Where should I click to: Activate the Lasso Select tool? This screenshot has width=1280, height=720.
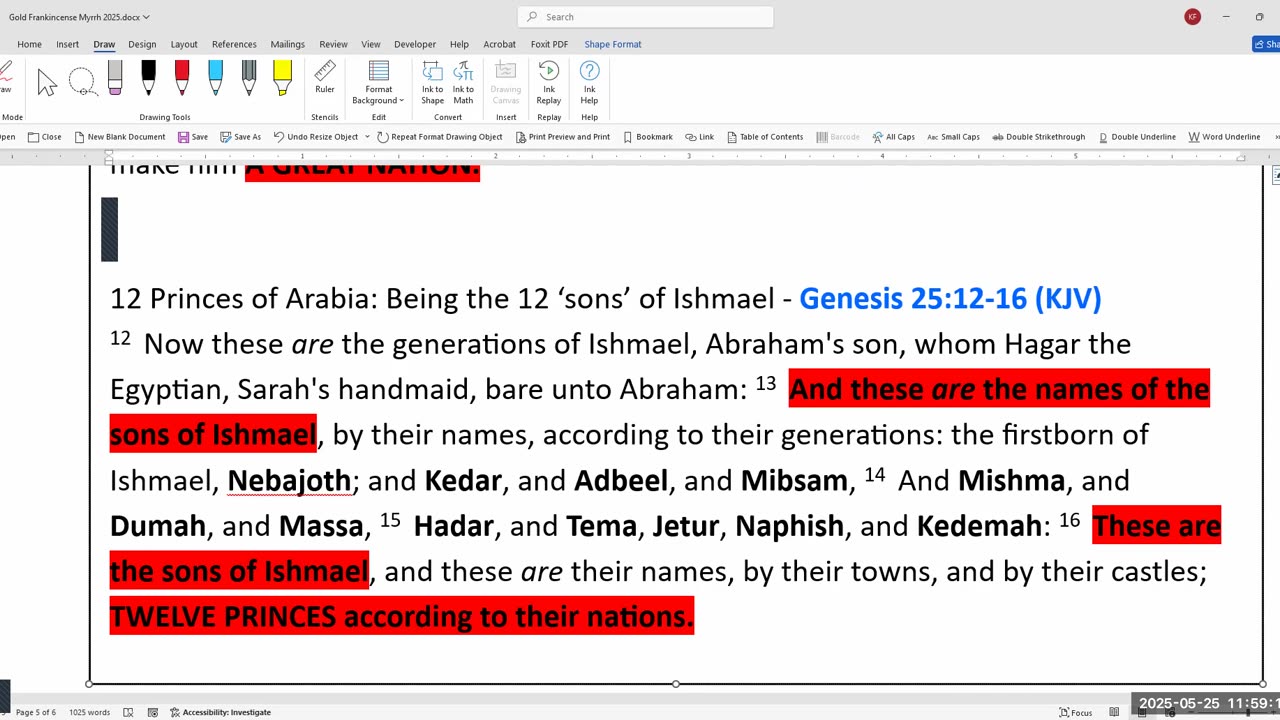coord(82,81)
